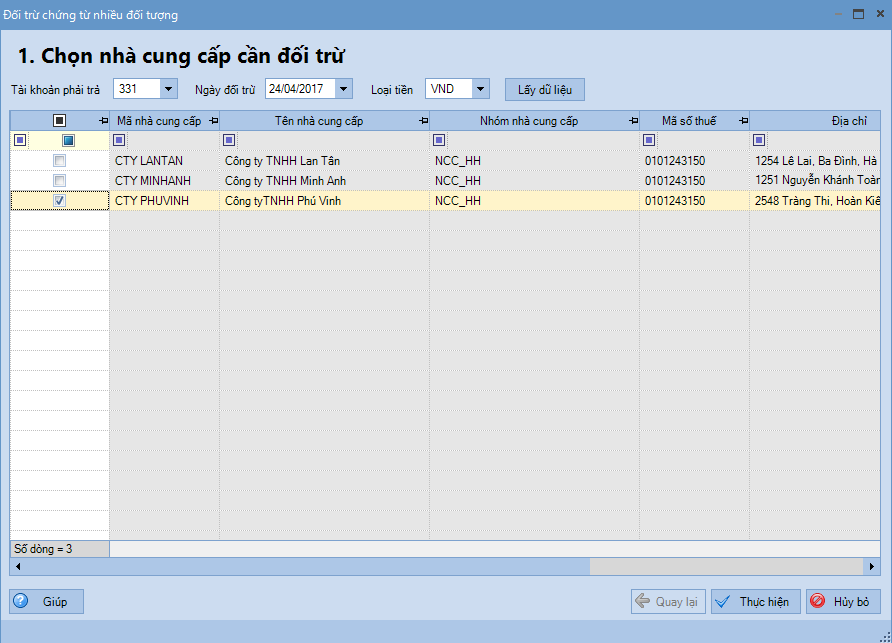Open help via the Giúp button
This screenshot has height=643, width=892.
(46, 602)
